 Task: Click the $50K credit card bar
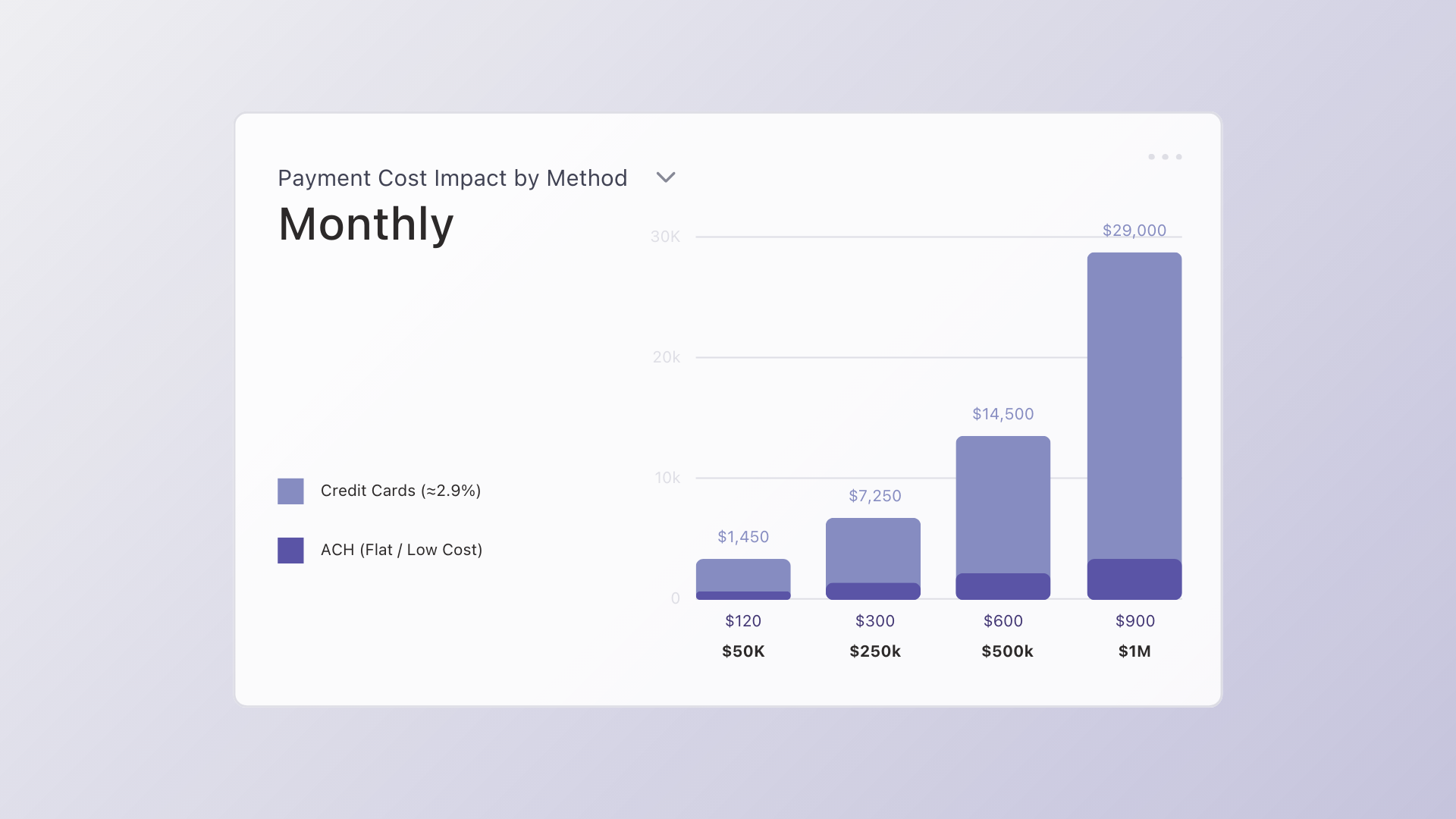(x=743, y=576)
